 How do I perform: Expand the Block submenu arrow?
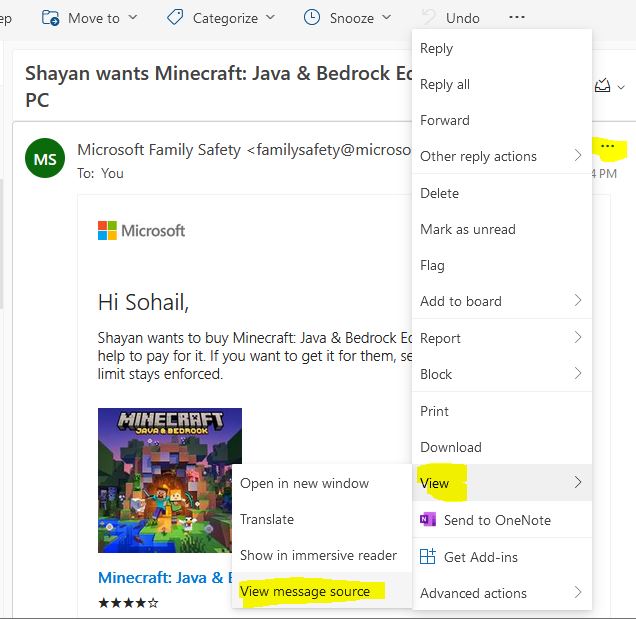pyautogui.click(x=578, y=373)
